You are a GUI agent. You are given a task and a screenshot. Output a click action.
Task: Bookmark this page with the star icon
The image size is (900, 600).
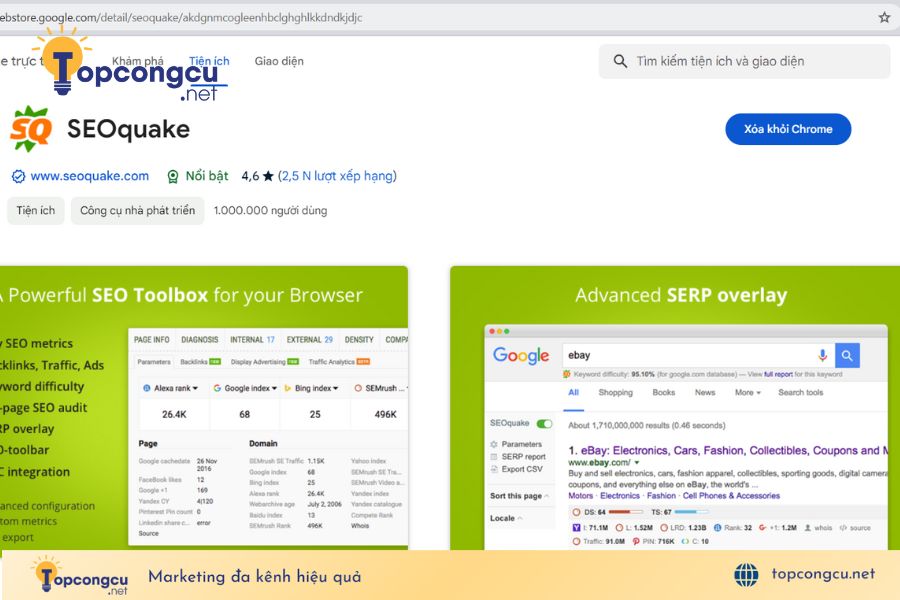884,17
